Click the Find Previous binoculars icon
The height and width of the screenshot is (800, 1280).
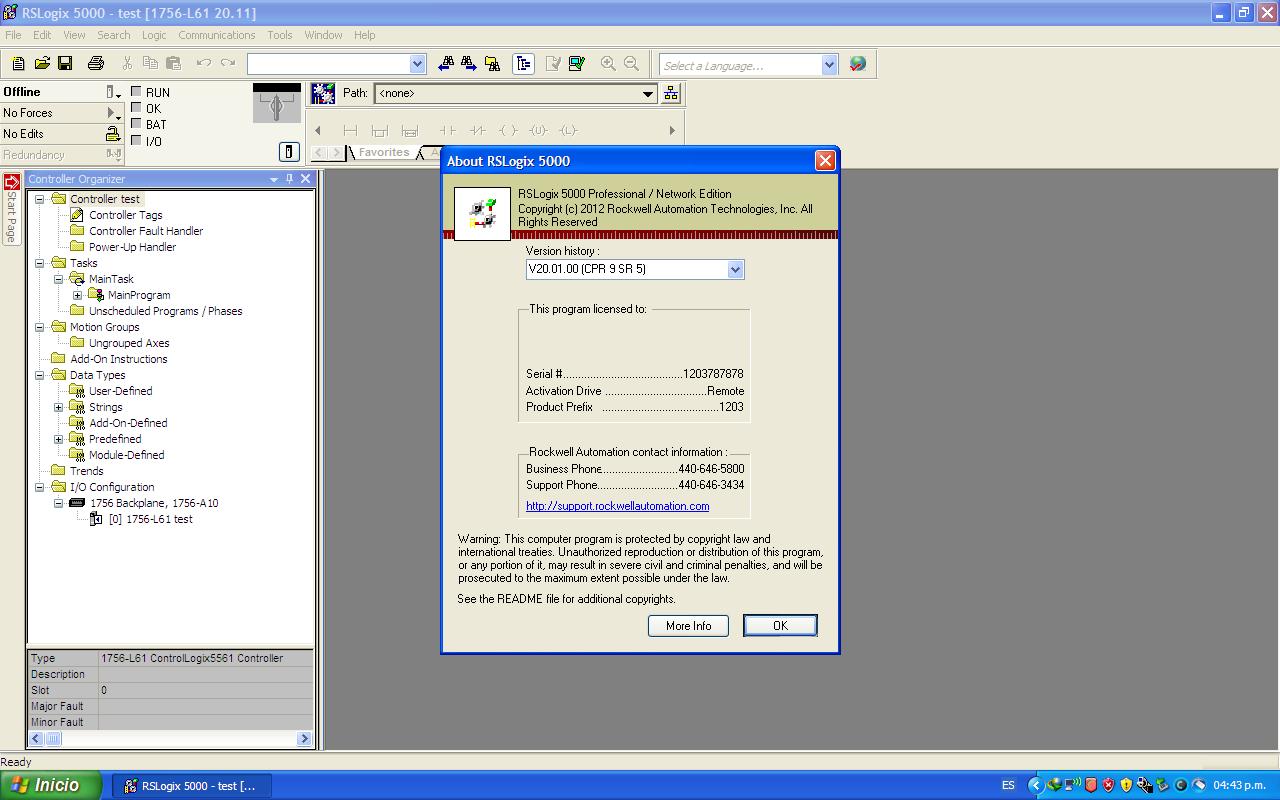(x=446, y=63)
